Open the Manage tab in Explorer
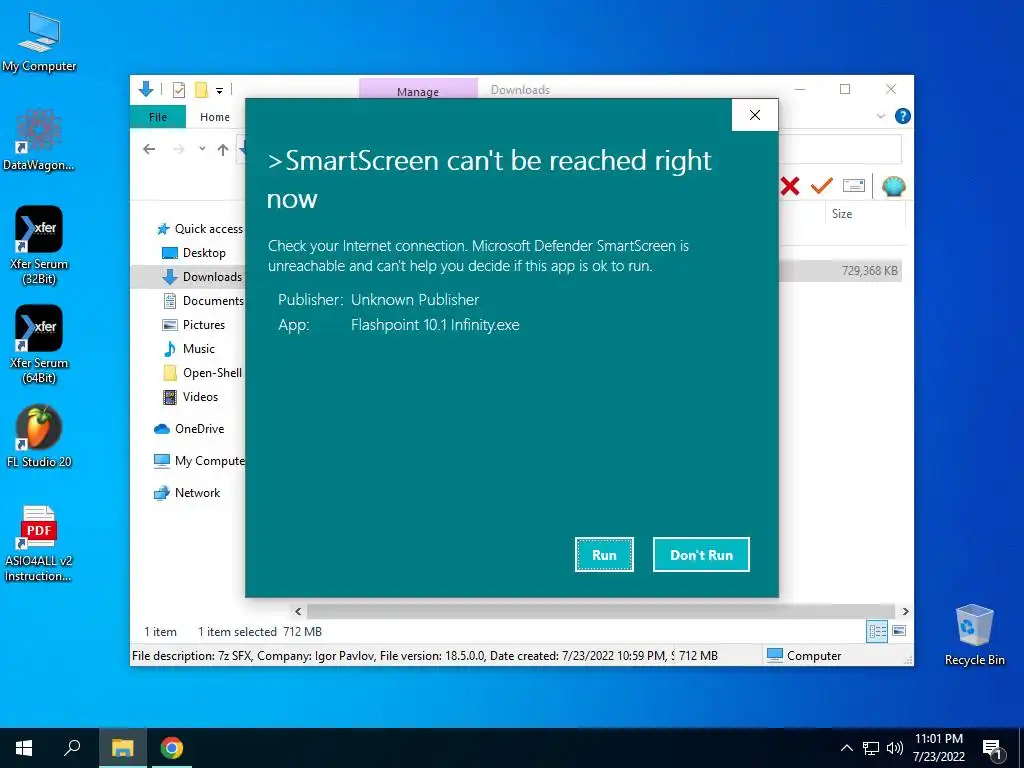The width and height of the screenshot is (1024, 768). (418, 90)
